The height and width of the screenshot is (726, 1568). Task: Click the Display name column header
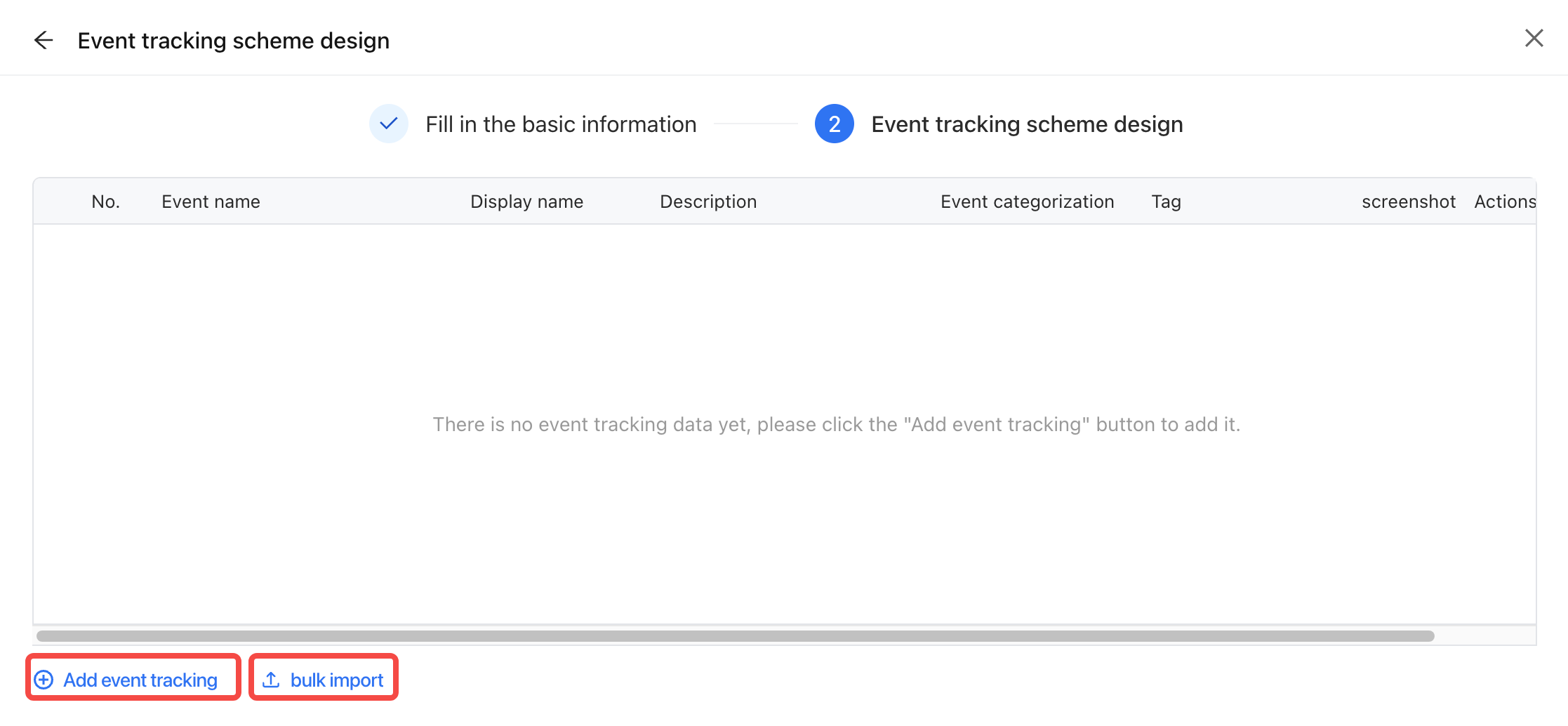pos(526,202)
